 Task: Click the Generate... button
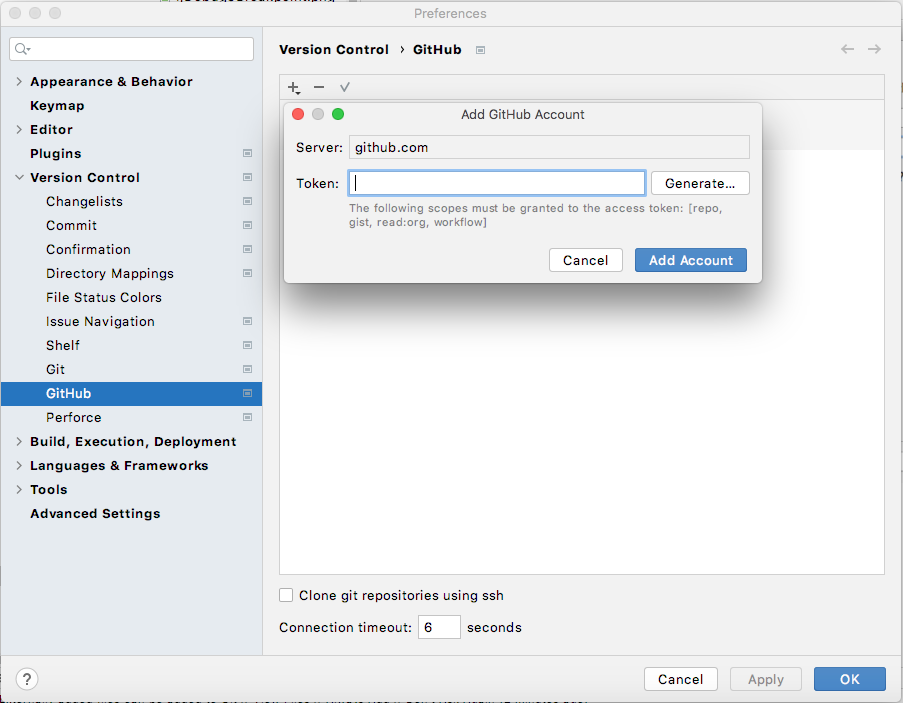[x=699, y=183]
